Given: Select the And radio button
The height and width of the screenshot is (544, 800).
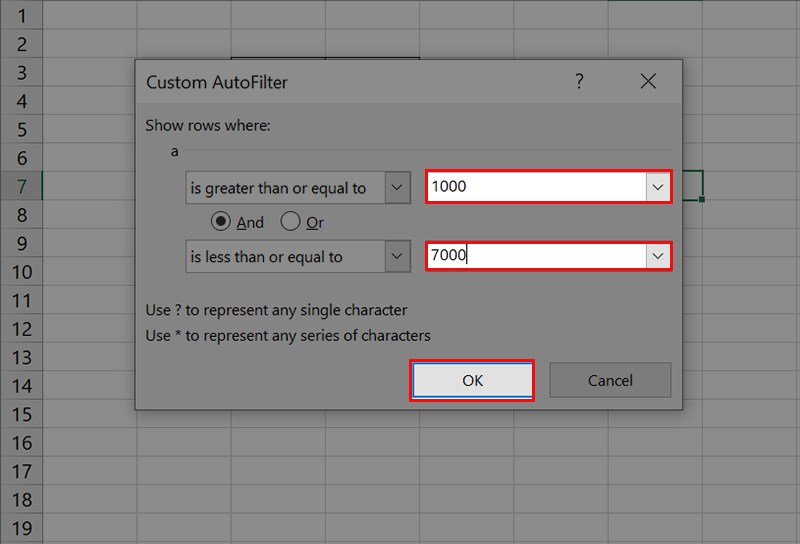Looking at the screenshot, I should pyautogui.click(x=221, y=221).
